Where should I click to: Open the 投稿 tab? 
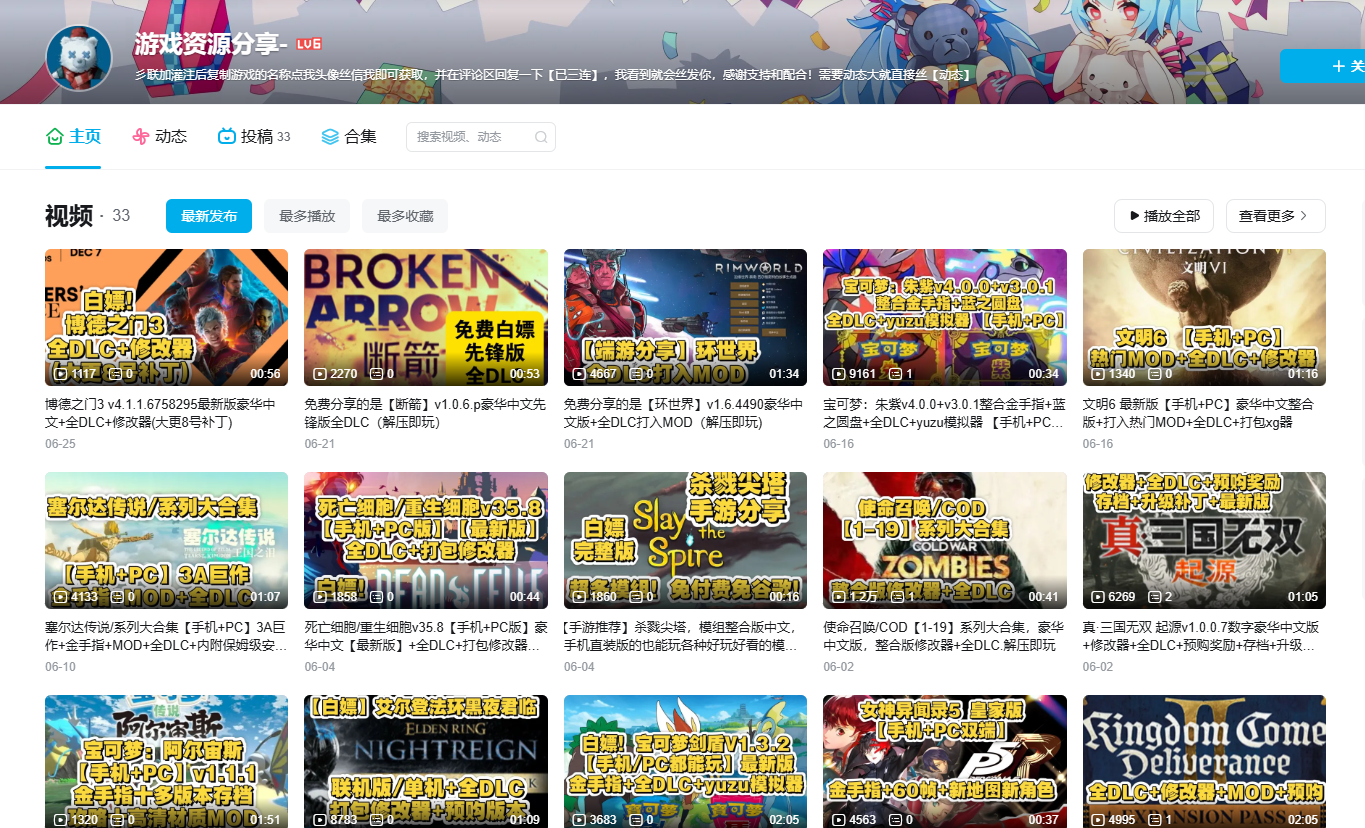(x=256, y=136)
